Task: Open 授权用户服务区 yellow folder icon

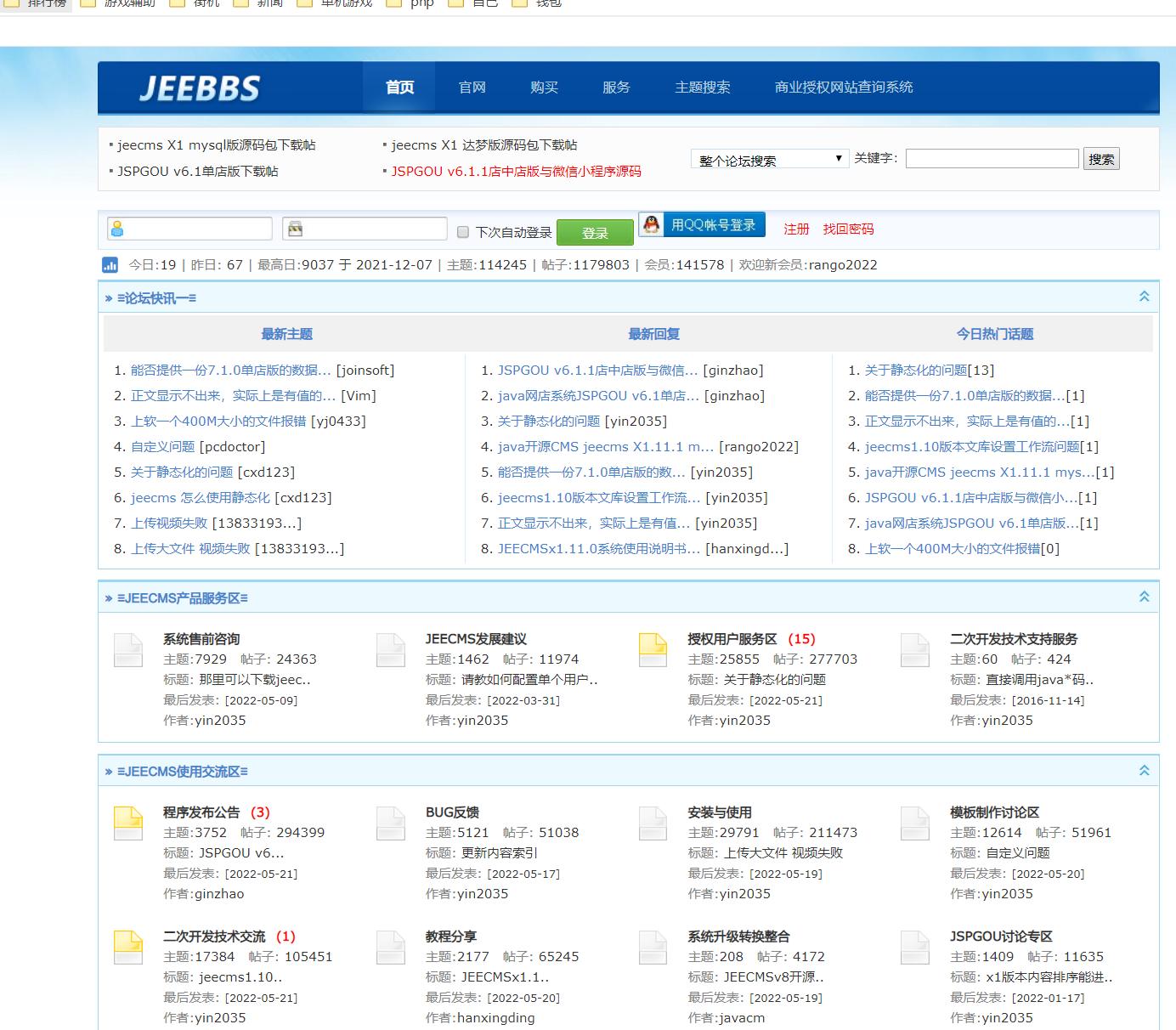Action: click(653, 650)
